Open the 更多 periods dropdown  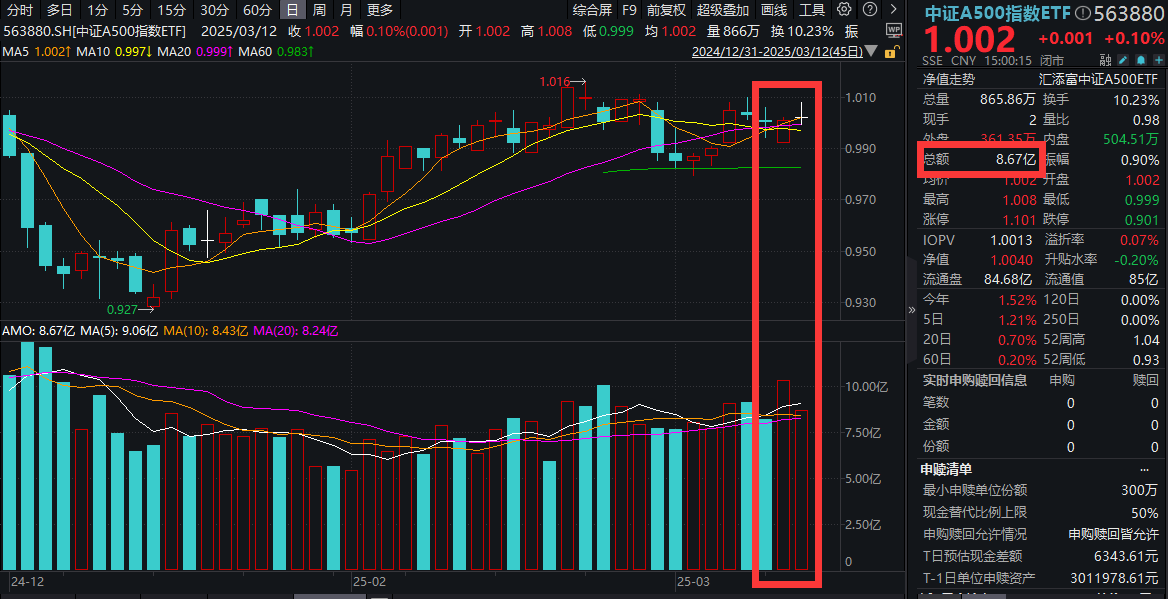[x=380, y=10]
